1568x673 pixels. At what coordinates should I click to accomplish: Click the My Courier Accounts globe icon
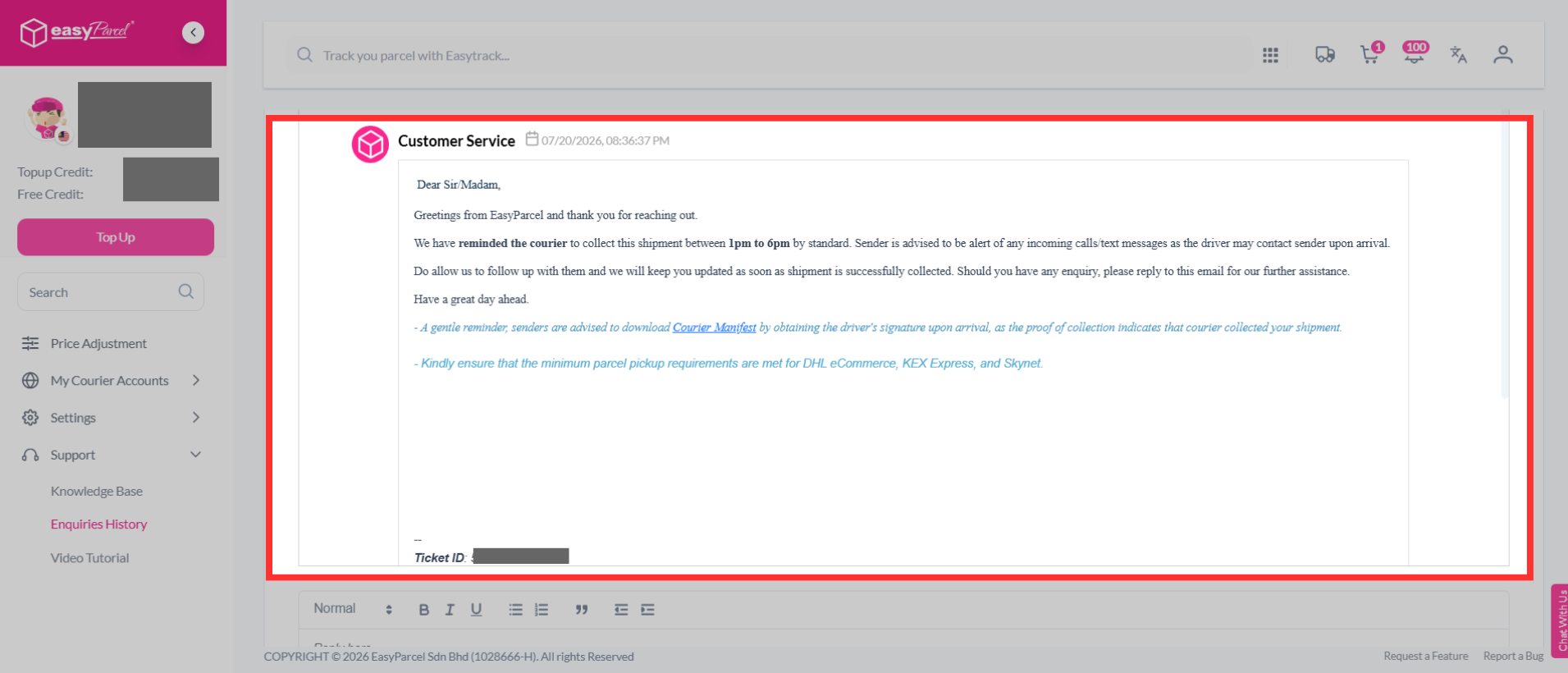click(30, 380)
